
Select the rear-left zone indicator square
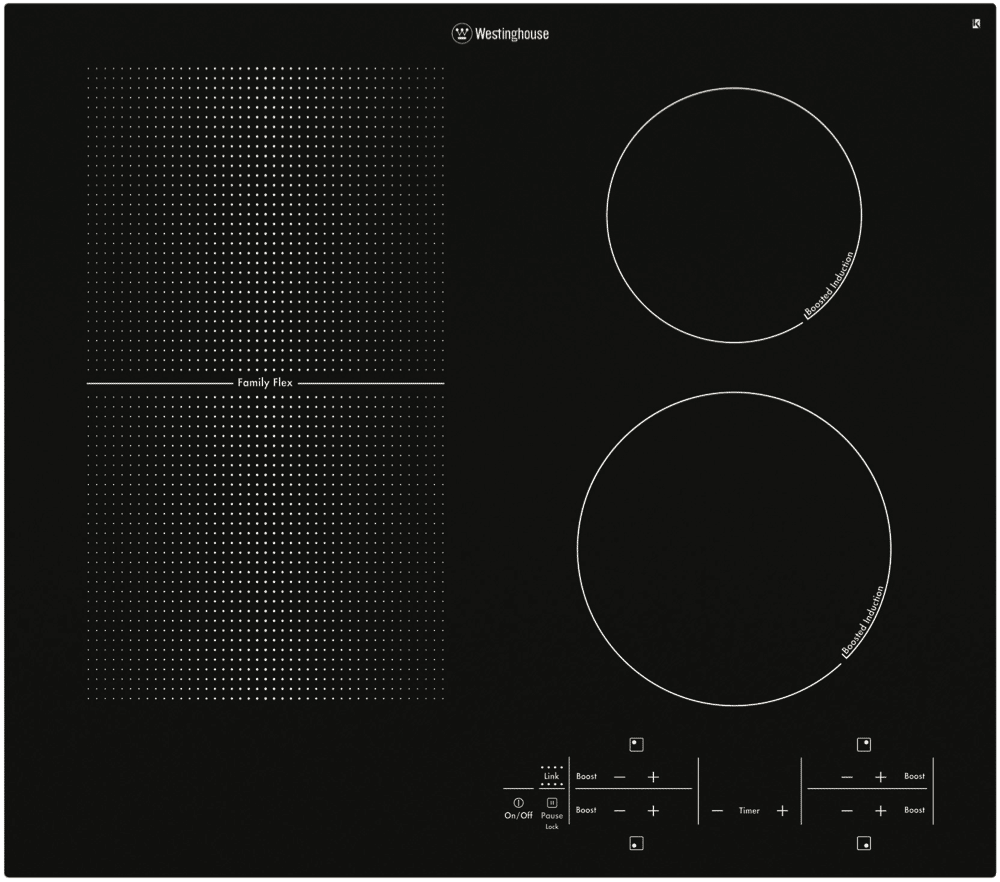[636, 743]
